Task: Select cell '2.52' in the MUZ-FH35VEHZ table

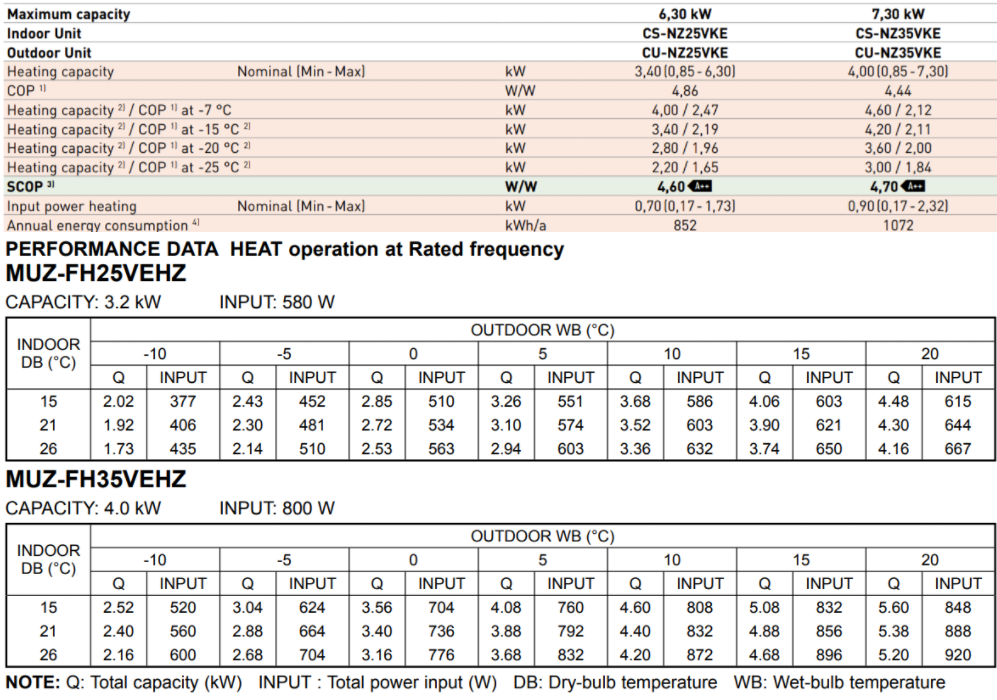Action: point(118,608)
